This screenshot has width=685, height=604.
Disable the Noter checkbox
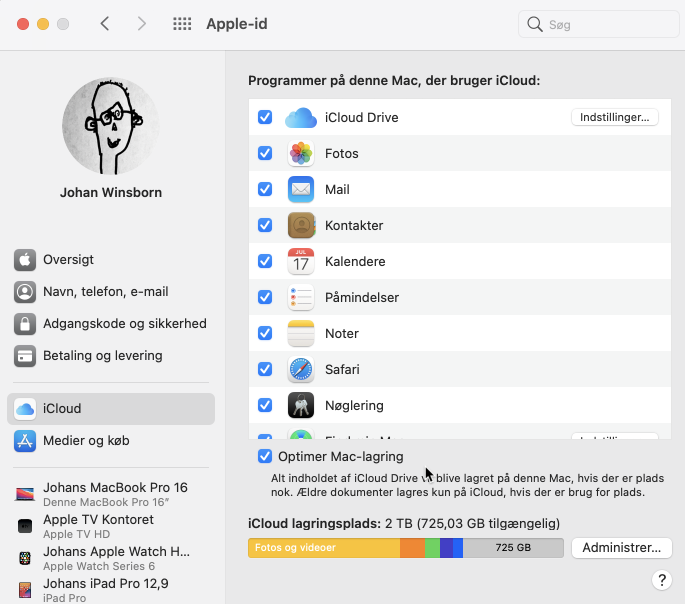click(x=265, y=333)
